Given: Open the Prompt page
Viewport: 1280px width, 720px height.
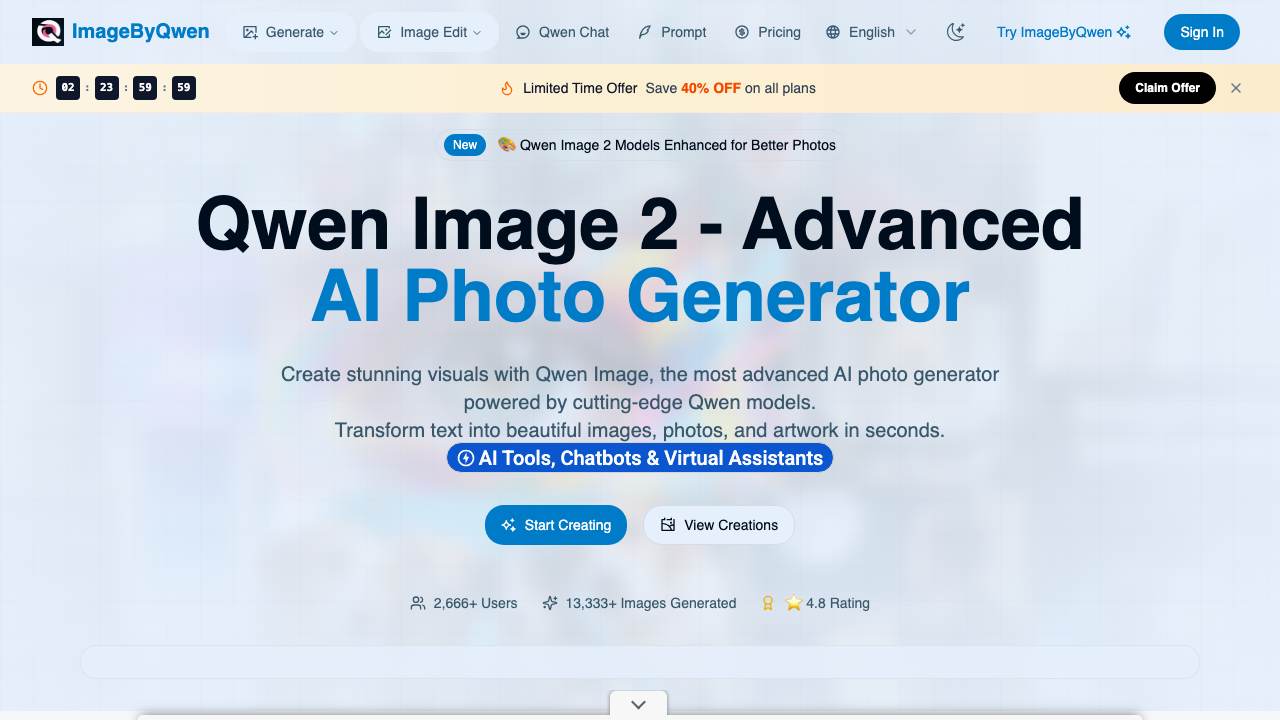Looking at the screenshot, I should [x=672, y=32].
